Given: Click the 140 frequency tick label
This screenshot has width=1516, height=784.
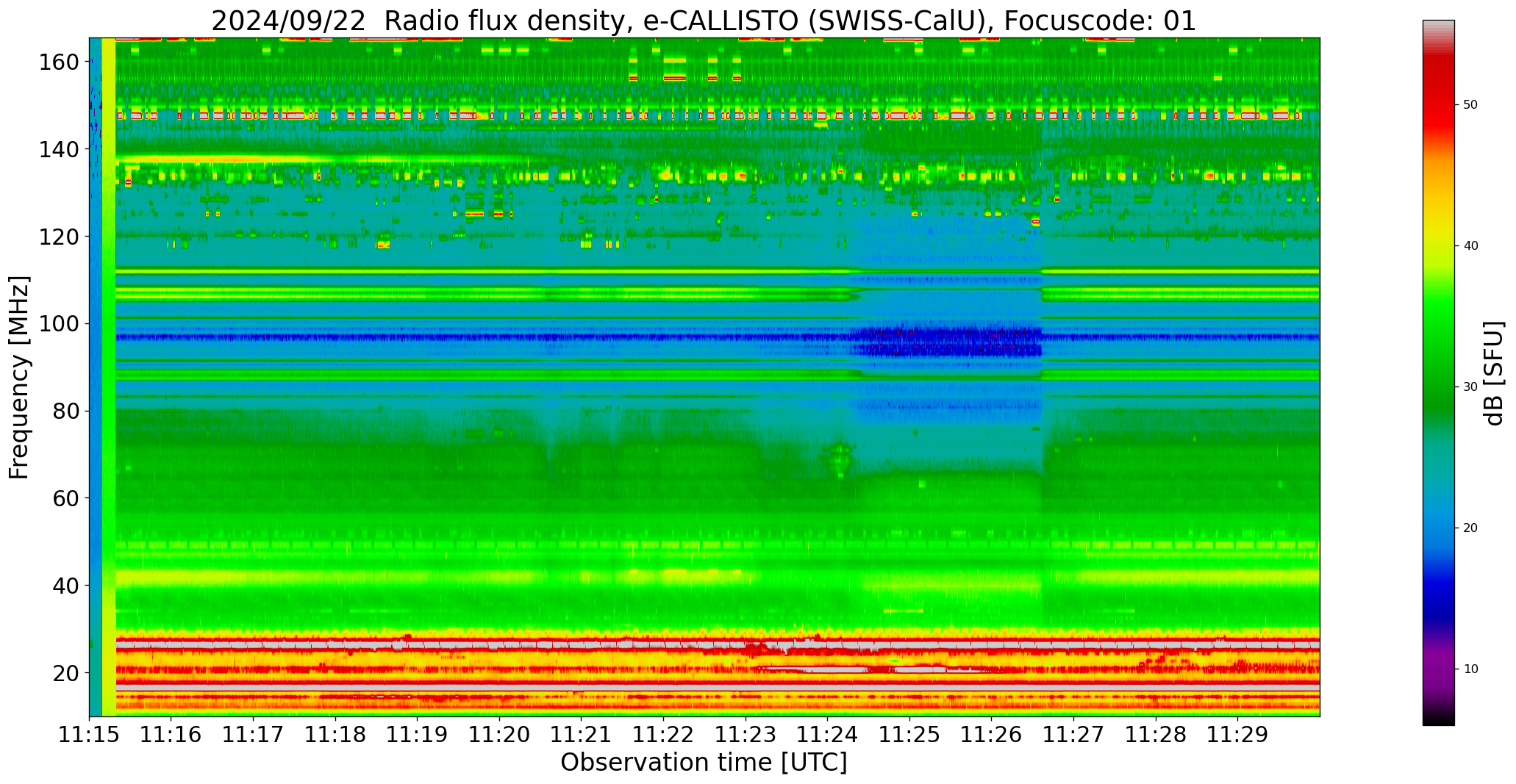Looking at the screenshot, I should [x=60, y=150].
